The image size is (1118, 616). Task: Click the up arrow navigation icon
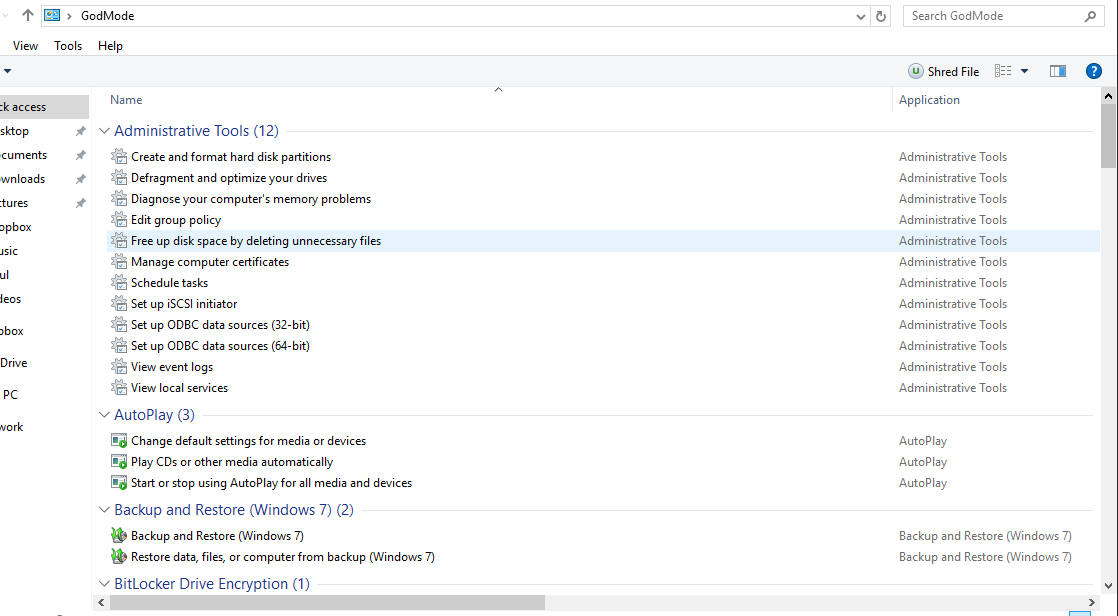(27, 16)
